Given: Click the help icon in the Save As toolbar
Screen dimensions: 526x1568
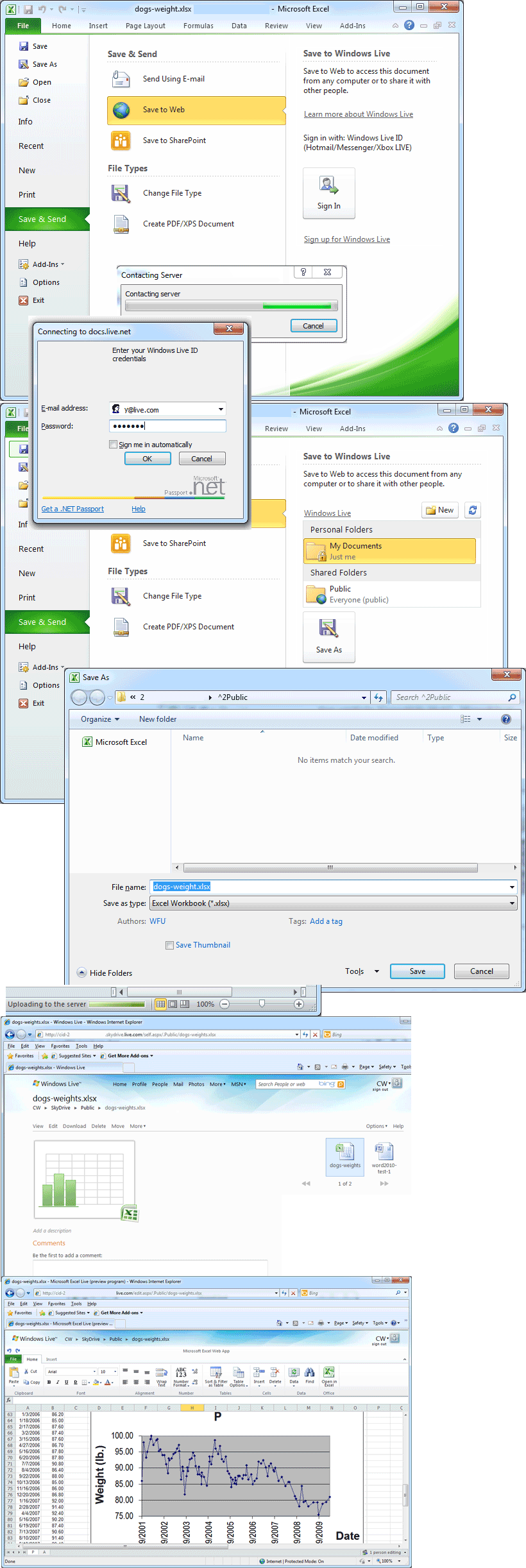Looking at the screenshot, I should point(506,719).
